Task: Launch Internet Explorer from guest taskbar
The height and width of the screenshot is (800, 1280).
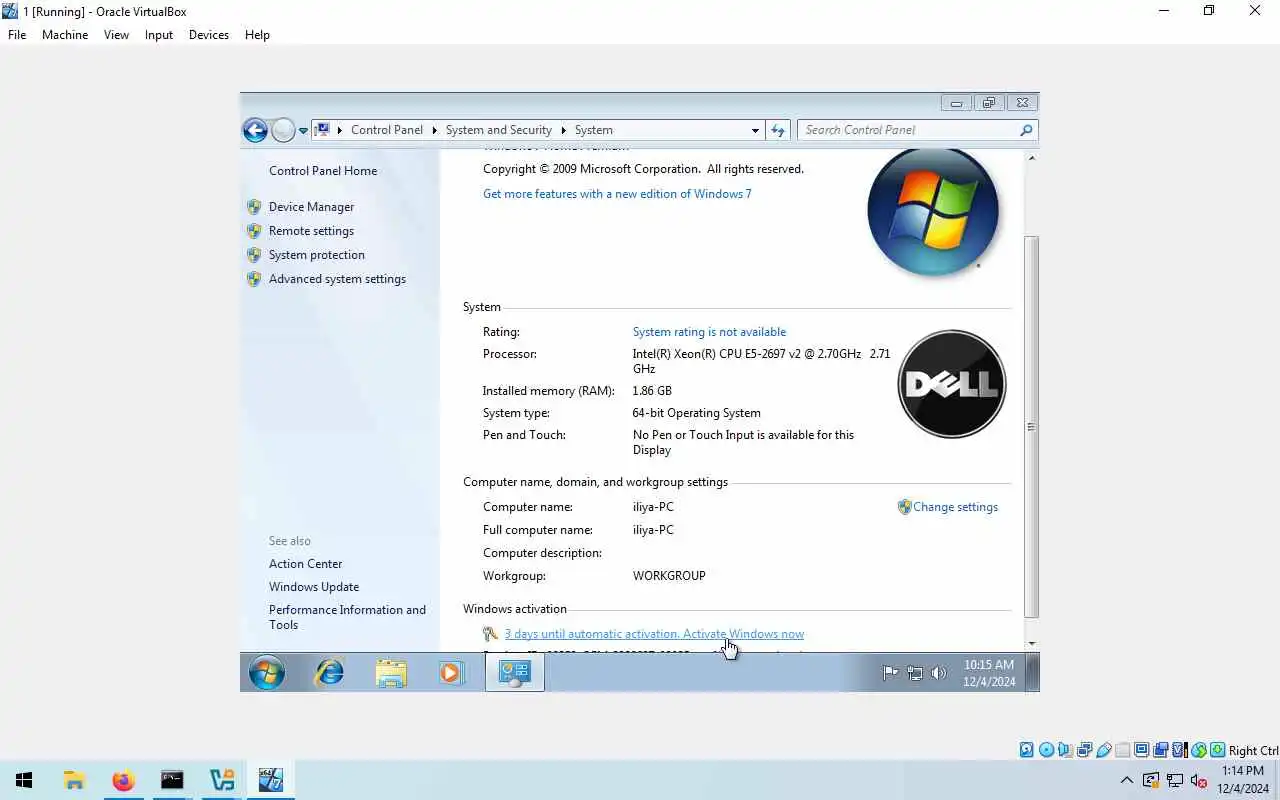Action: pos(328,672)
